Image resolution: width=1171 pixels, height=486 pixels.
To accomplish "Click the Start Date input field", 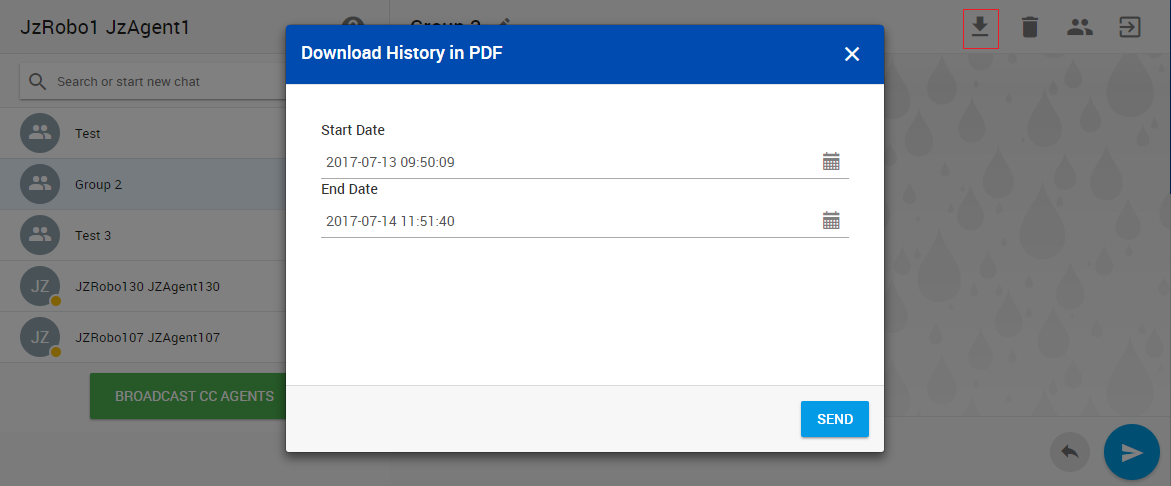I will click(x=565, y=162).
